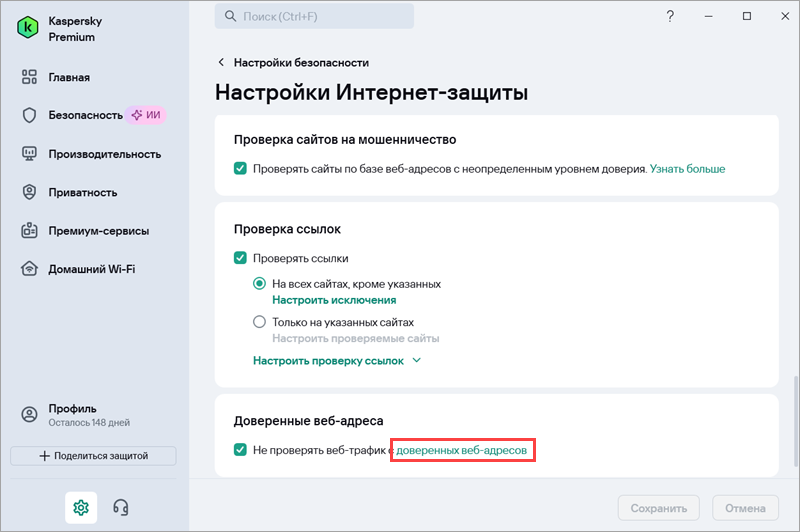This screenshot has width=800, height=532.
Task: Toggle the fraud site database check checkbox
Action: (240, 168)
